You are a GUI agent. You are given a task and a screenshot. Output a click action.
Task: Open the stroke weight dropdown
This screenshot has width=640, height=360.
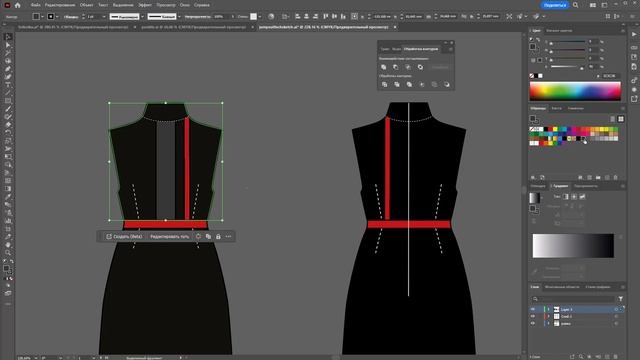(x=104, y=17)
